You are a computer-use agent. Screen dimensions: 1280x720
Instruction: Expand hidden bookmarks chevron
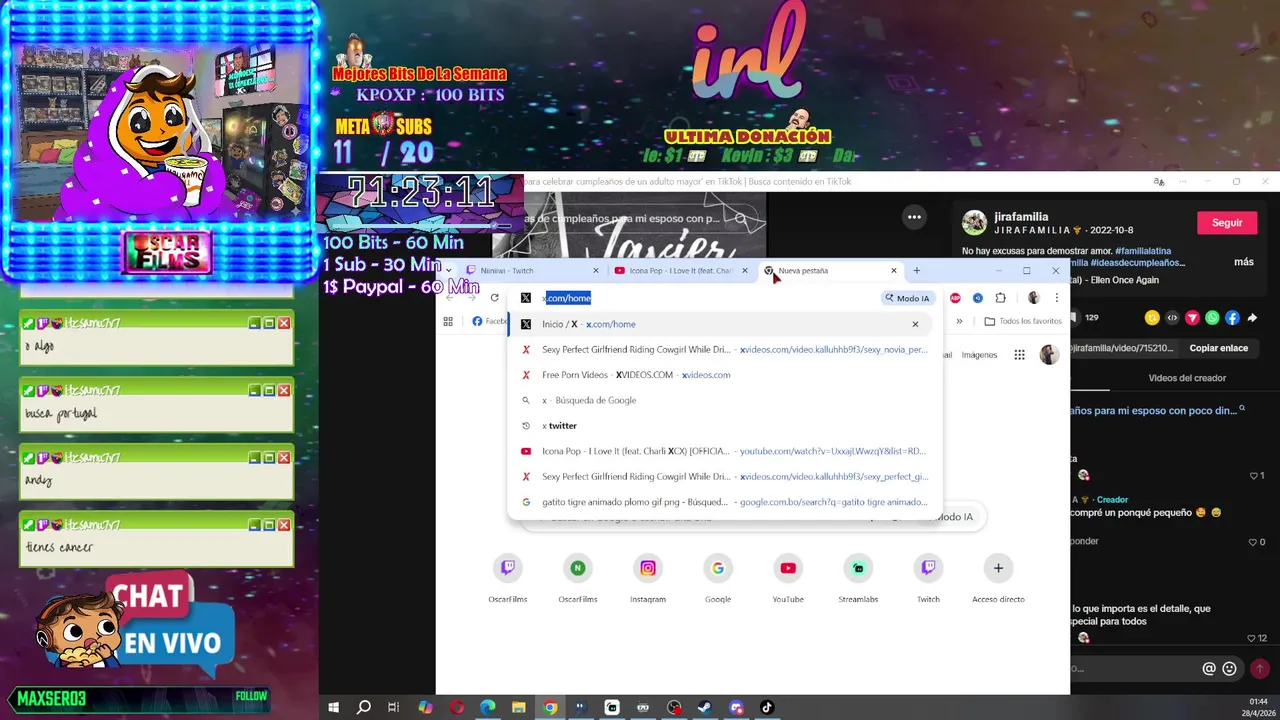pos(959,321)
